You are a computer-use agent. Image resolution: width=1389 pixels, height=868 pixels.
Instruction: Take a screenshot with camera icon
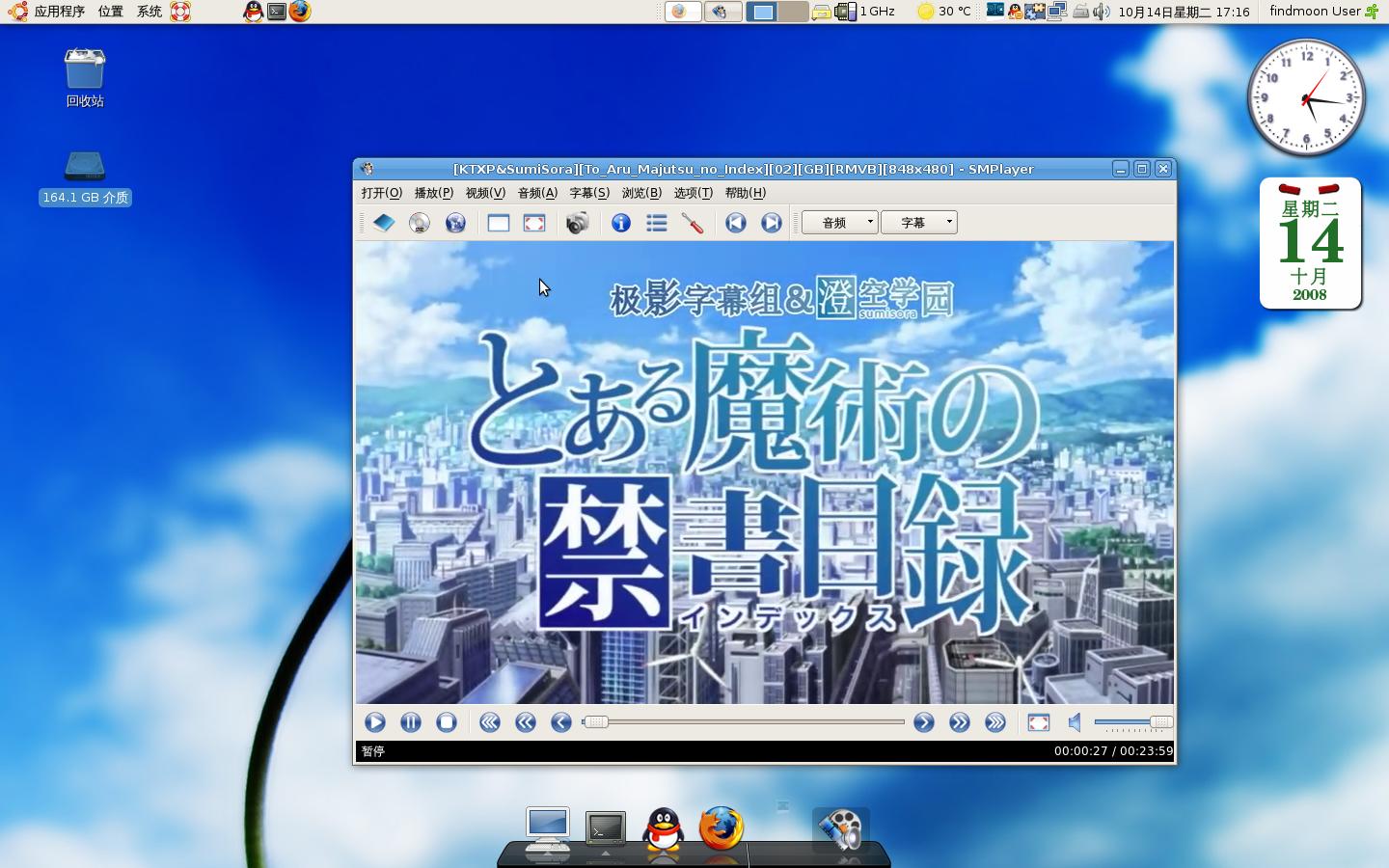coord(578,223)
